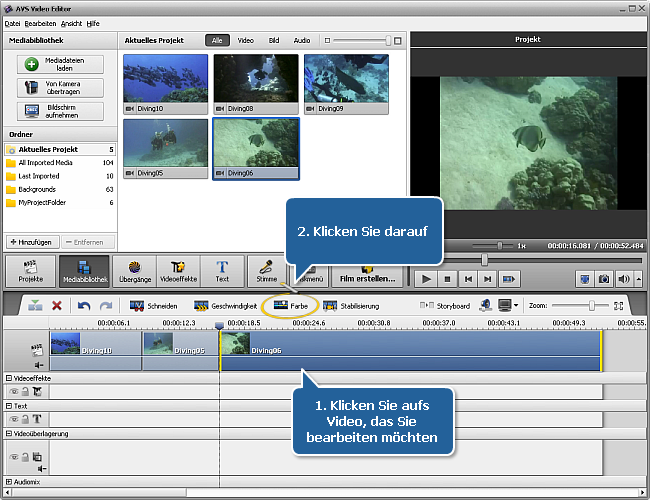Screen dimensions: 650x500
Task: Delete selected item with red X
Action: 57,305
